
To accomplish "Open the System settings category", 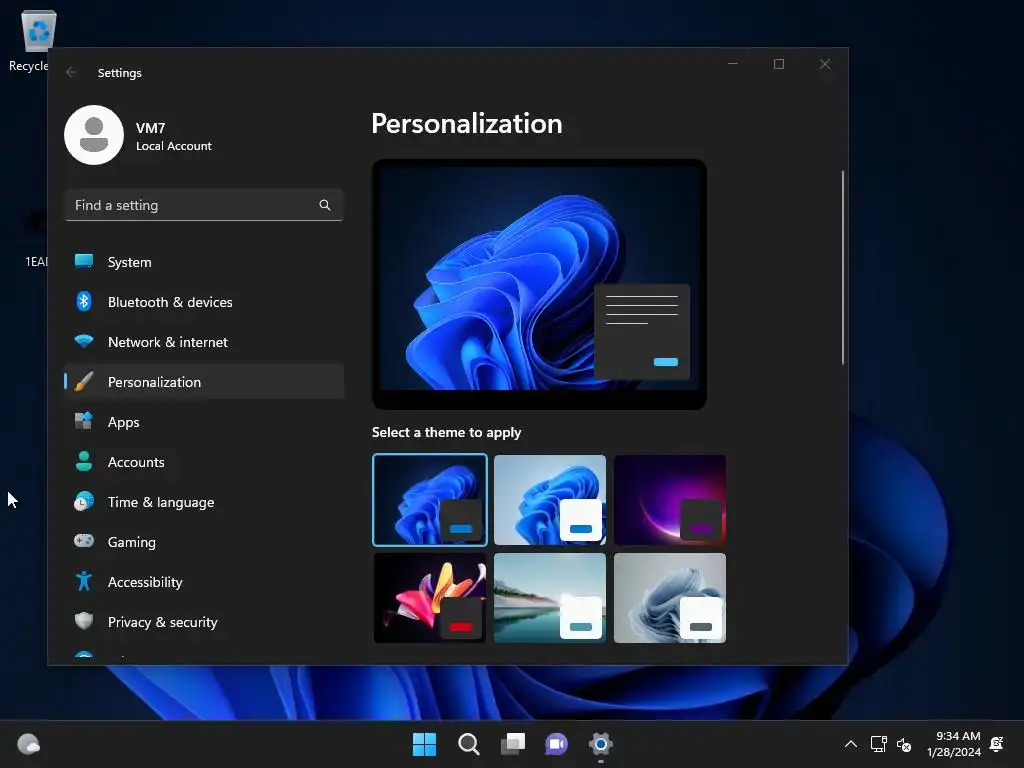I will tap(204, 262).
